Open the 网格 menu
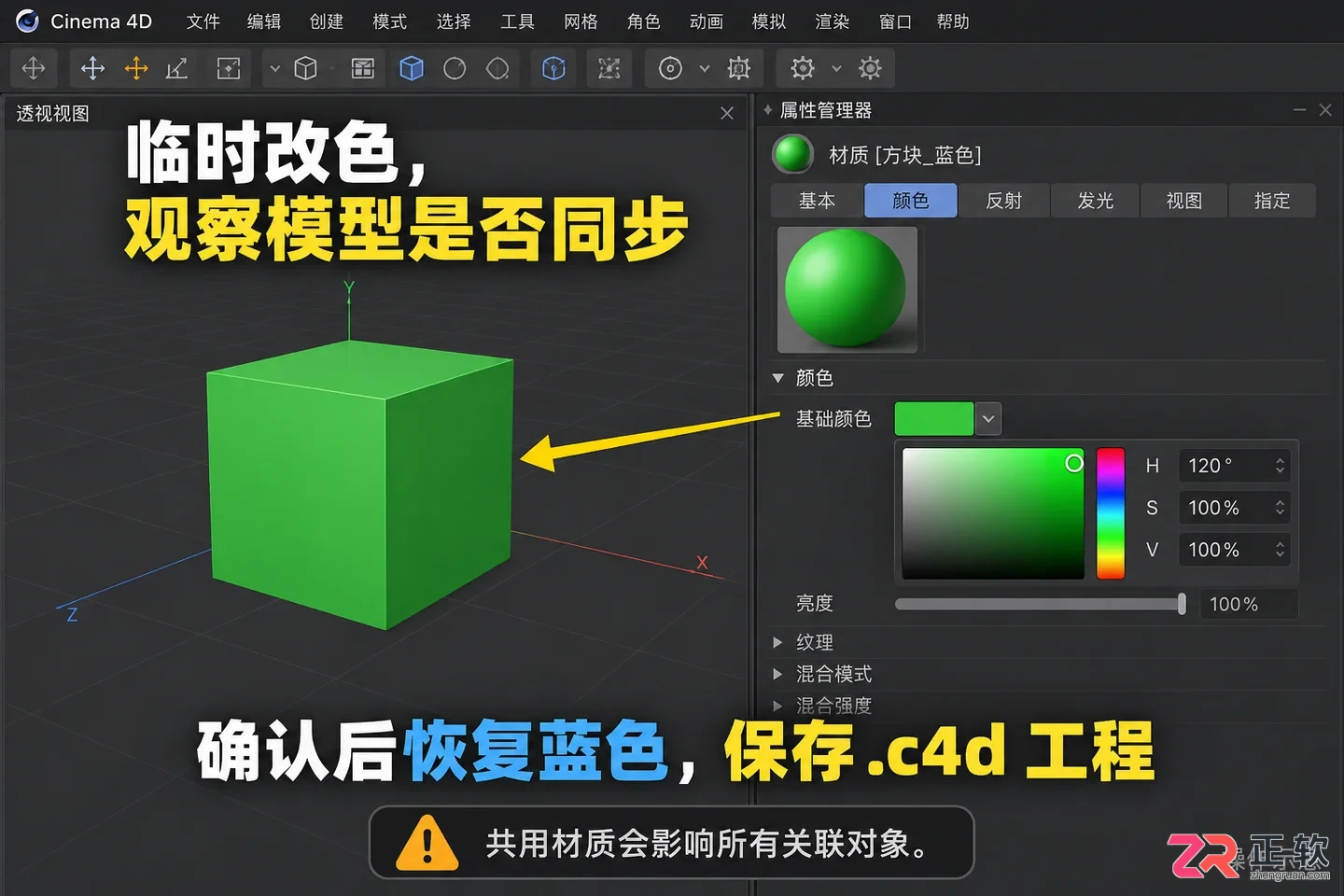 [x=581, y=21]
